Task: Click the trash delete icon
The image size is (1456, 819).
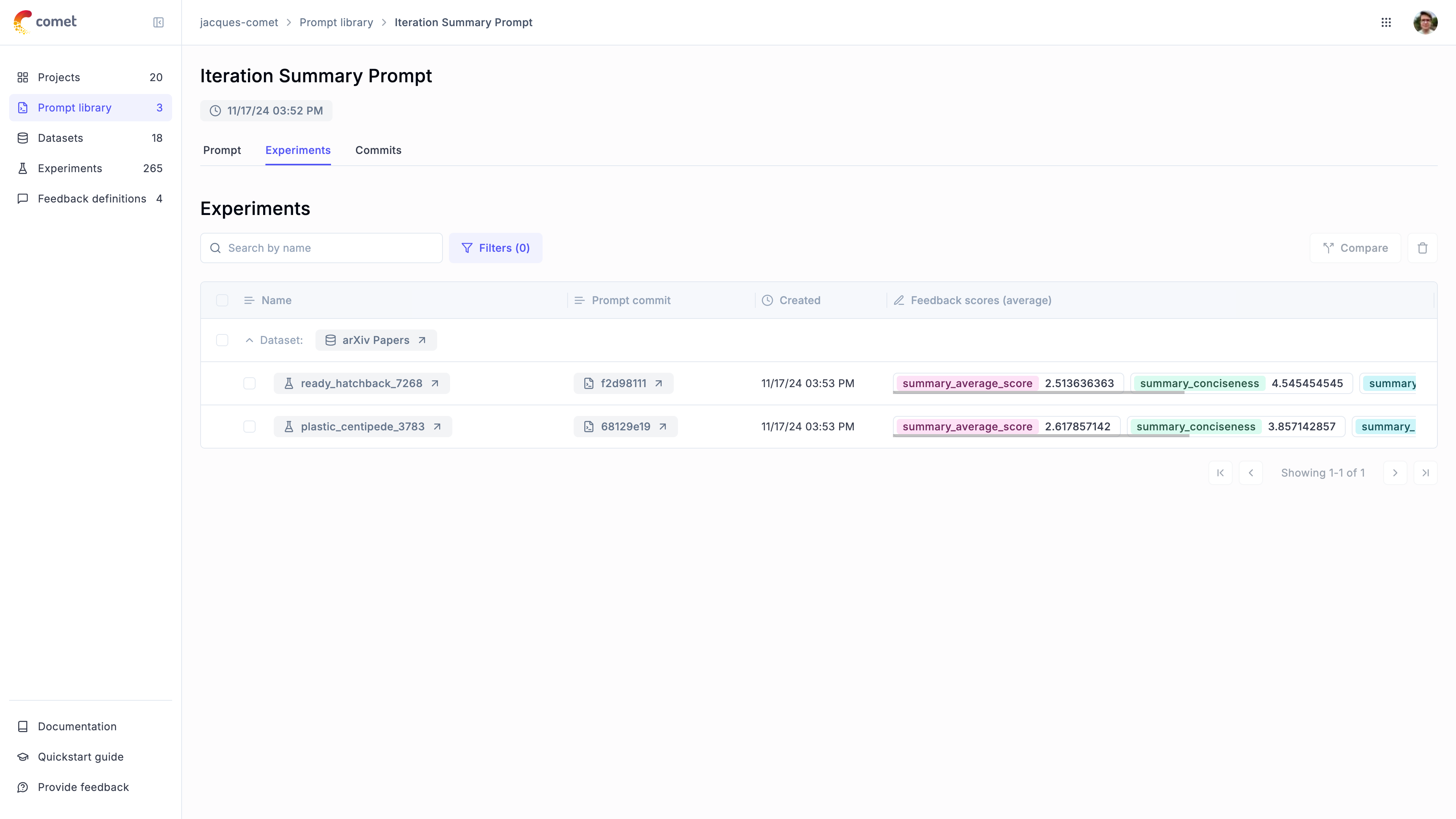Action: (1423, 248)
